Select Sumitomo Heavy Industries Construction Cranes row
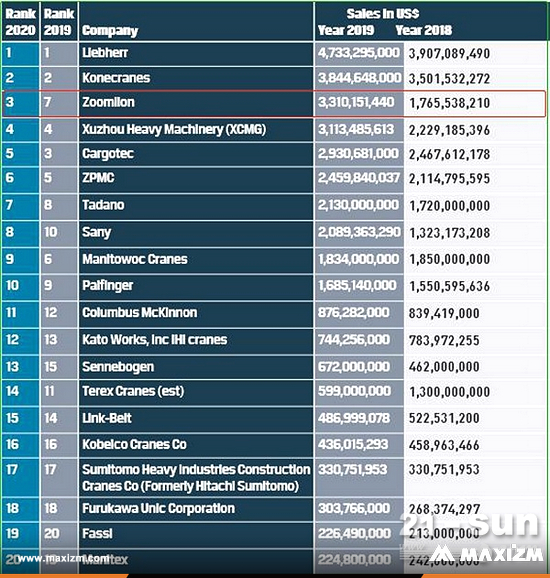550x578 pixels. [x=274, y=477]
